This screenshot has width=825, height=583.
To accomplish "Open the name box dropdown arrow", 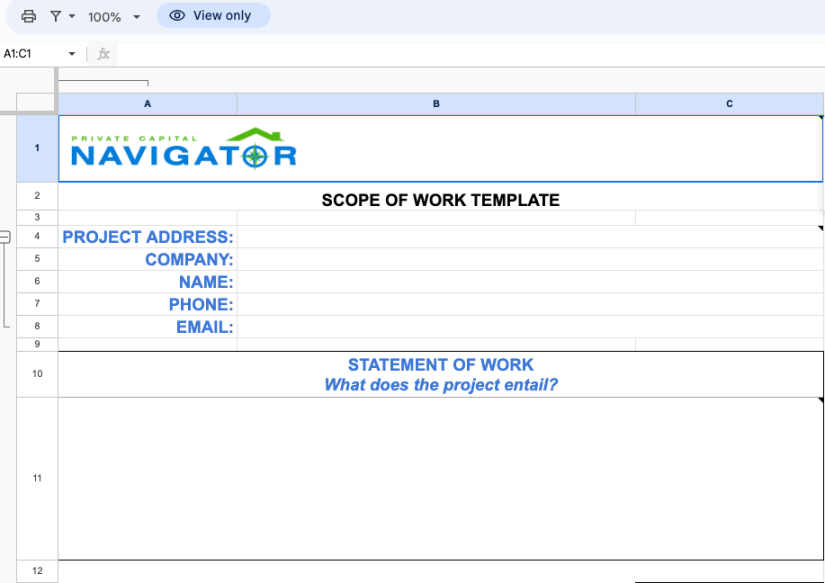I will click(x=72, y=54).
